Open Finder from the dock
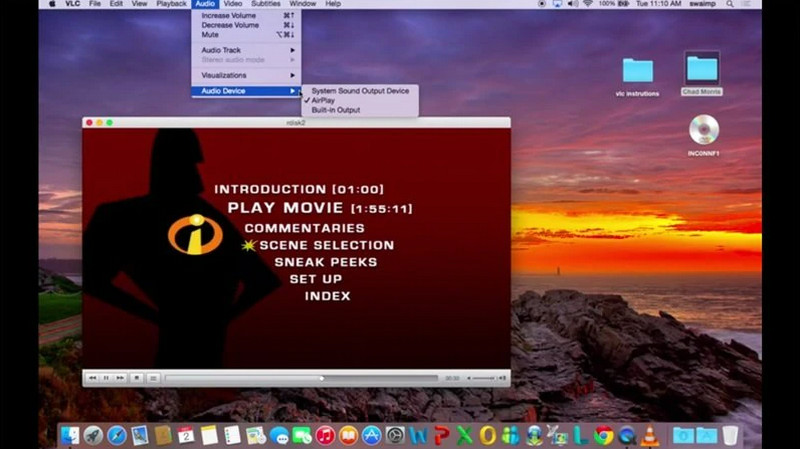 [x=70, y=436]
